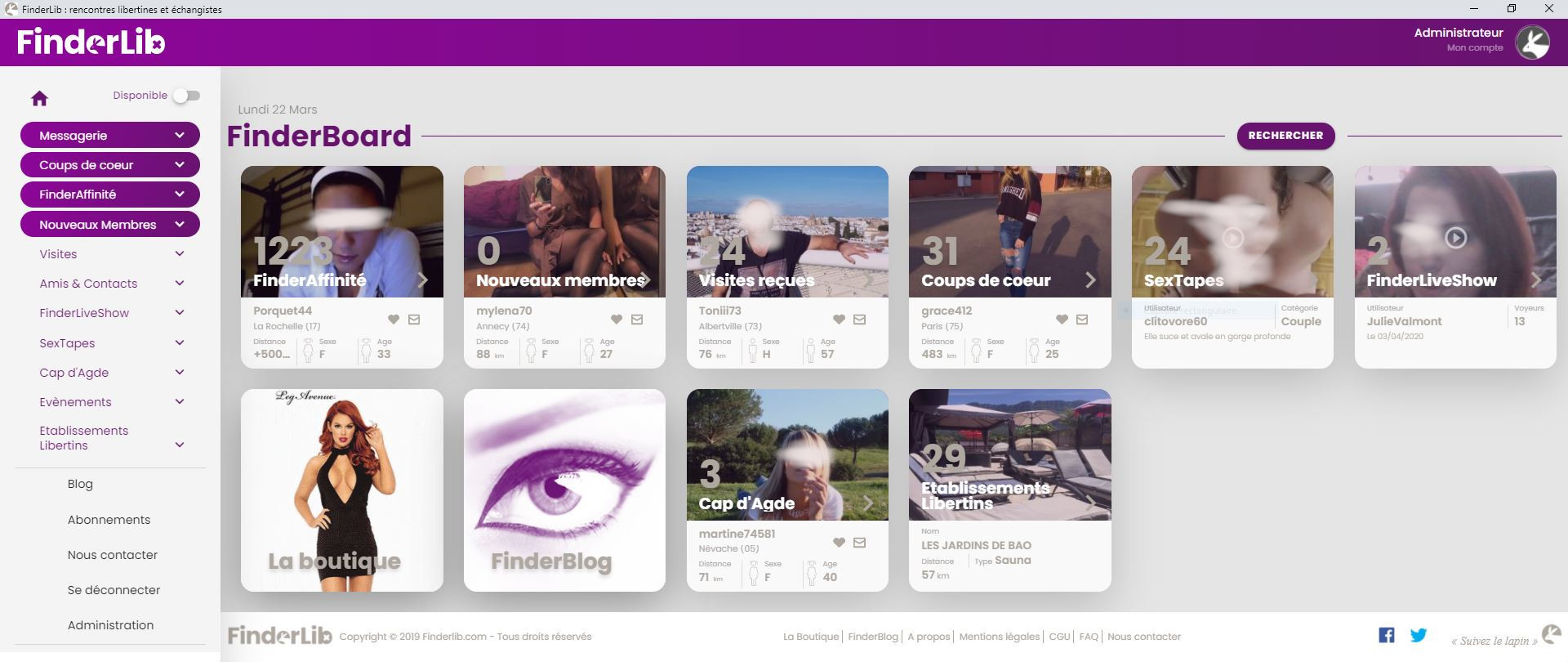Select Administration menu entry
This screenshot has height=662, width=1568.
click(x=110, y=625)
